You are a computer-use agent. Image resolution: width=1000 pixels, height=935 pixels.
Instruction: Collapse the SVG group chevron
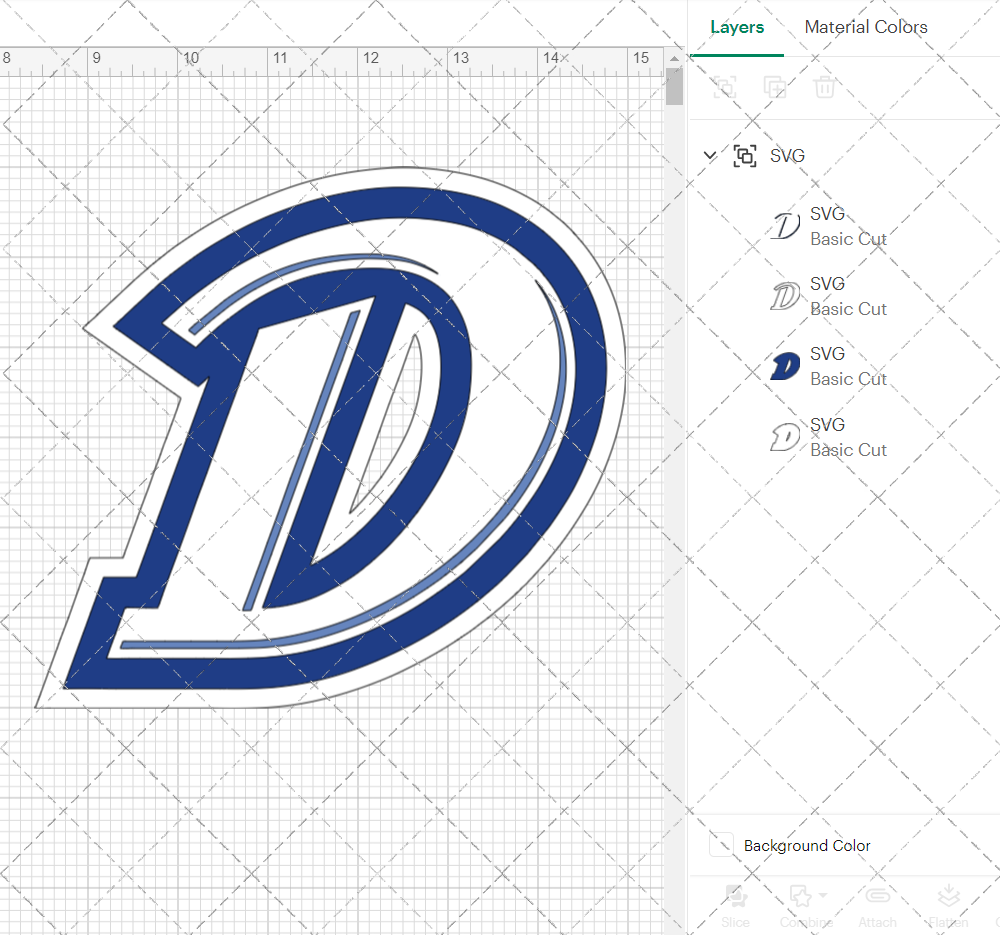(710, 155)
